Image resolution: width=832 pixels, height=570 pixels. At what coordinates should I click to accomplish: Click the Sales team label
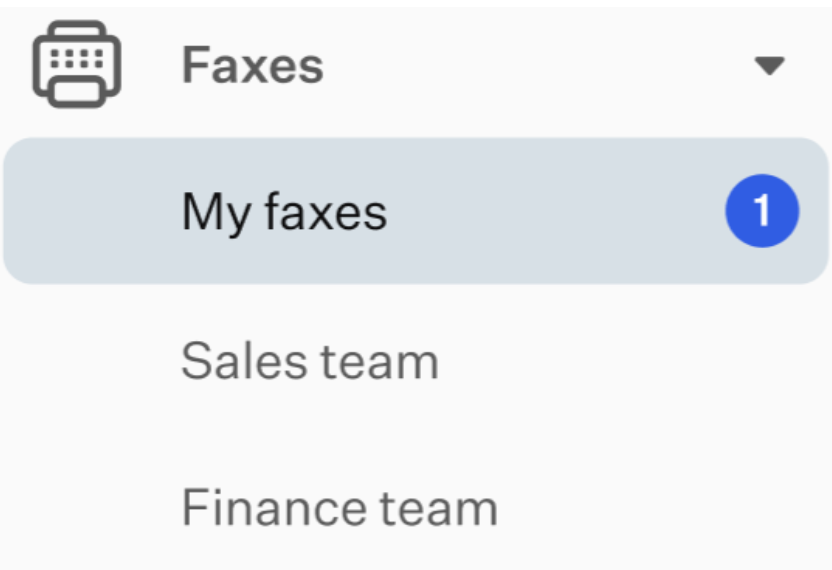310,361
